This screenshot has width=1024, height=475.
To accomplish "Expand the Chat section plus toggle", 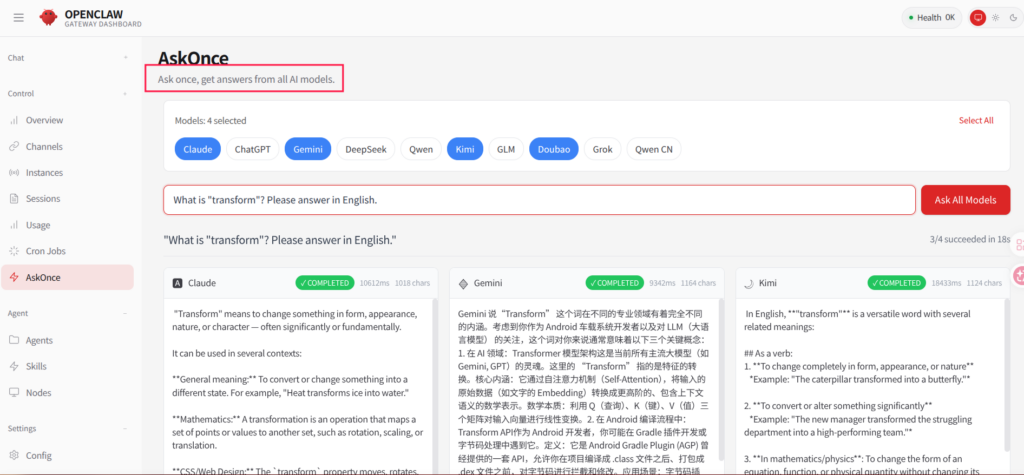I will [x=125, y=57].
